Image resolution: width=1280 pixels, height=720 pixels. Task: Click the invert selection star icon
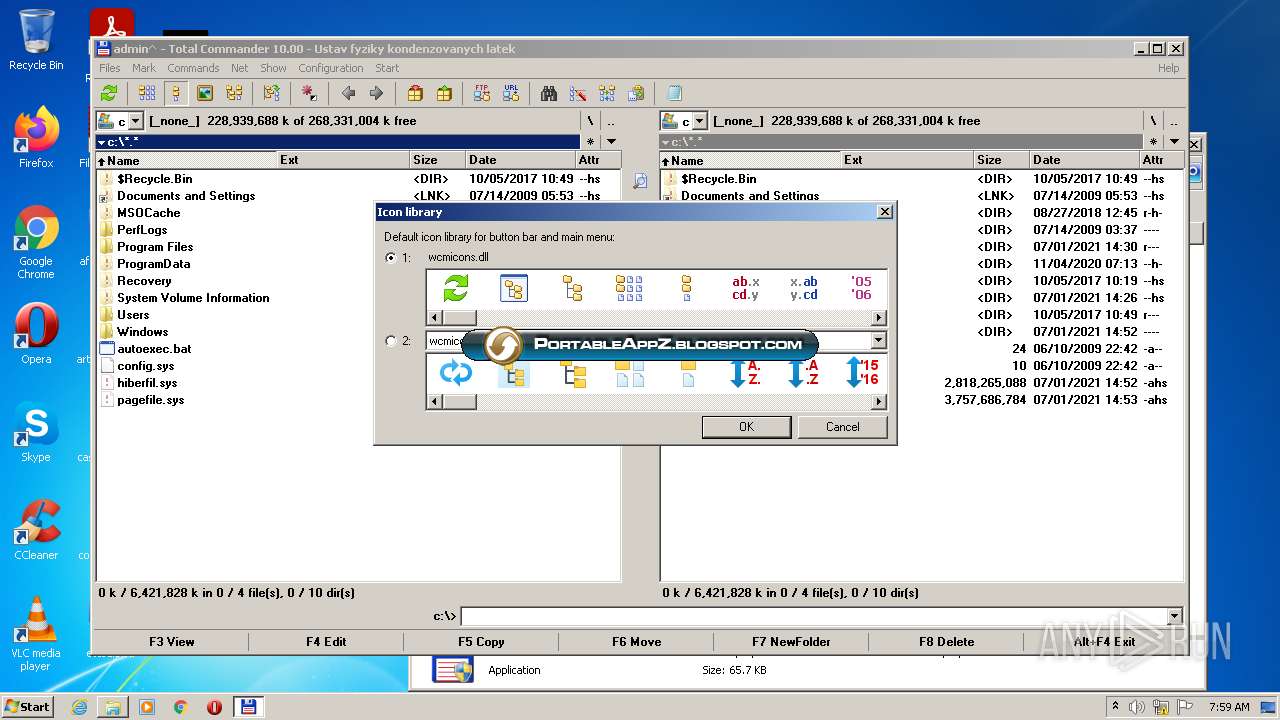[310, 93]
